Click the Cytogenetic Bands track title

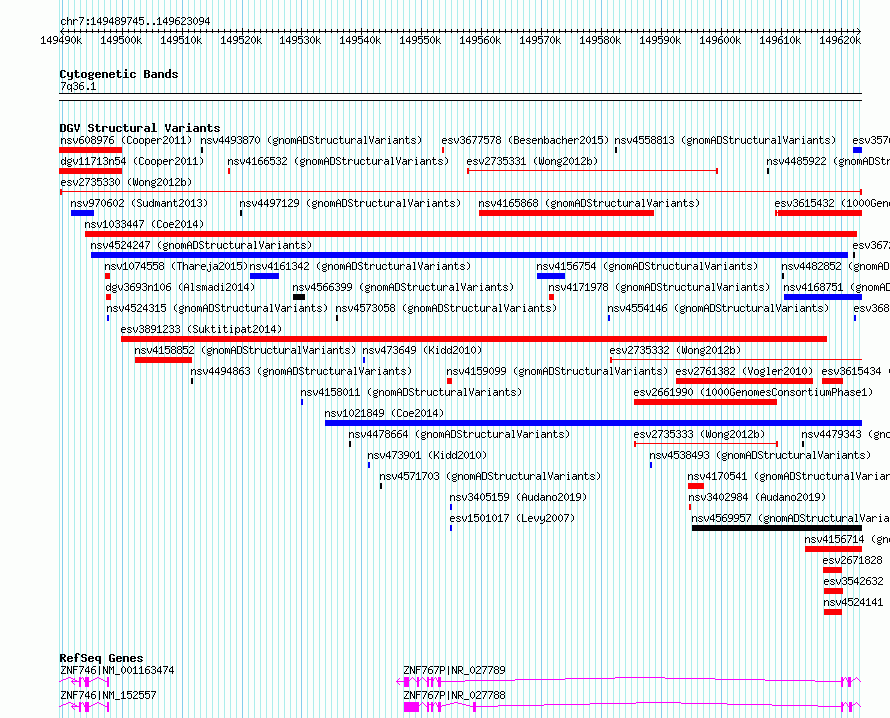pyautogui.click(x=119, y=74)
